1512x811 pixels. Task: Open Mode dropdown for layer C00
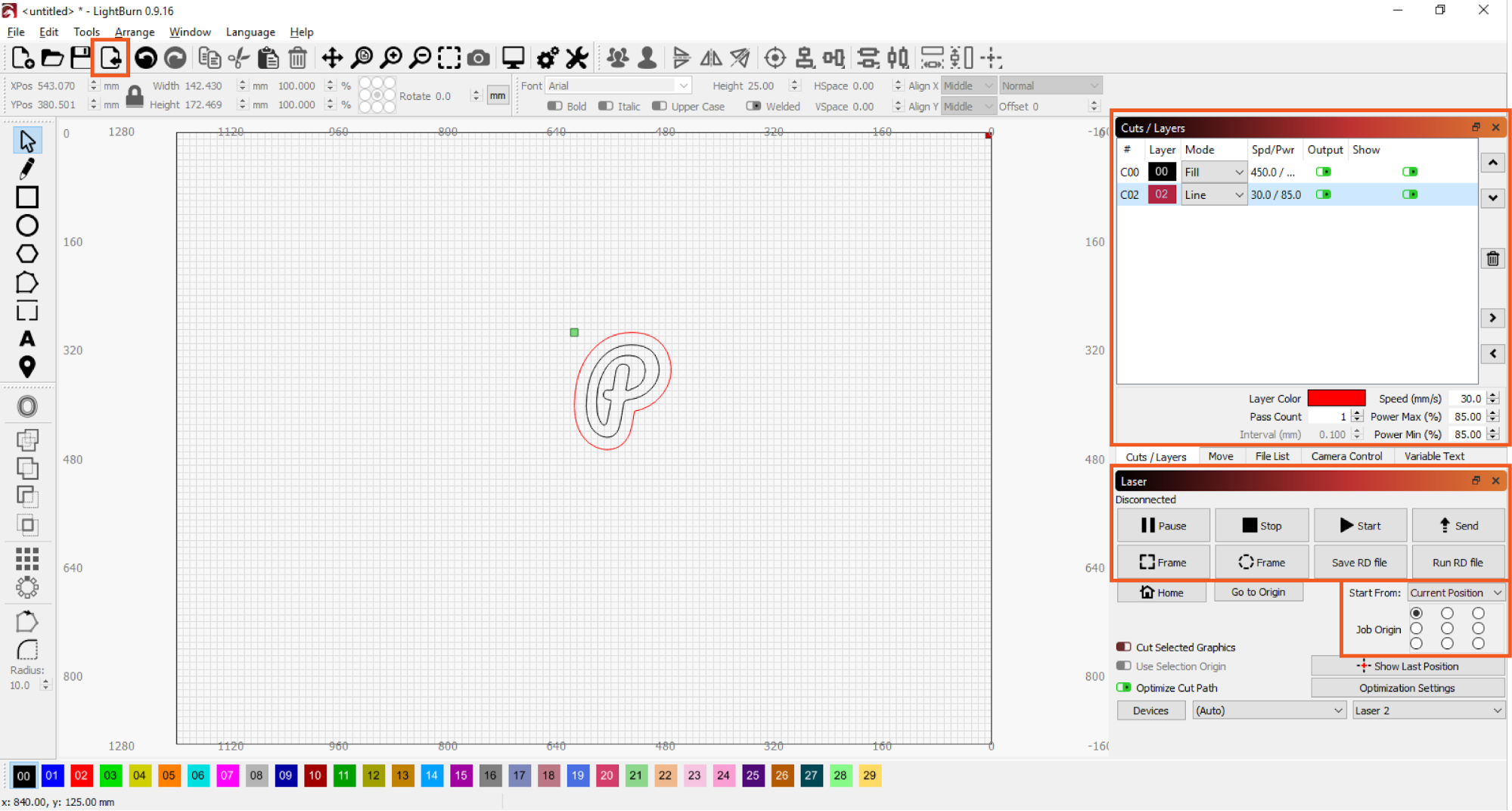point(1214,172)
